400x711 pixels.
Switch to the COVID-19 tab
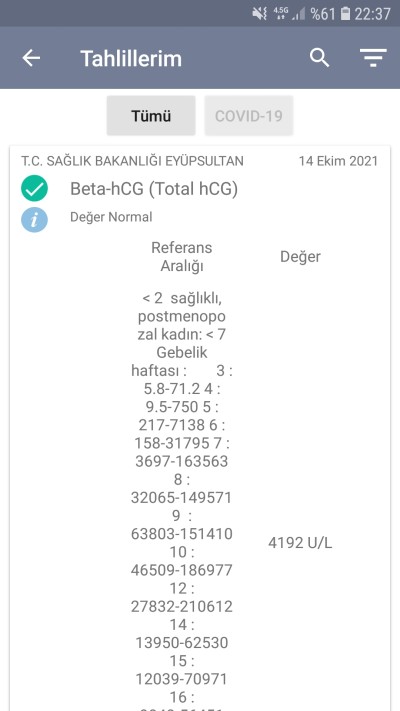coord(249,116)
